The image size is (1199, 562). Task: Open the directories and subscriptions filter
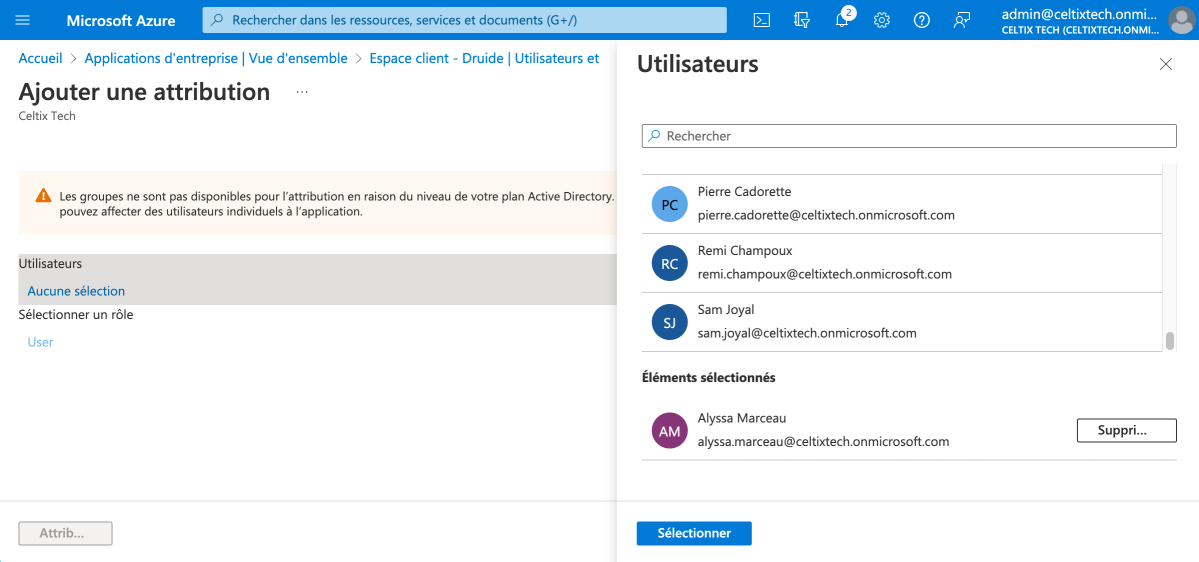click(x=801, y=20)
